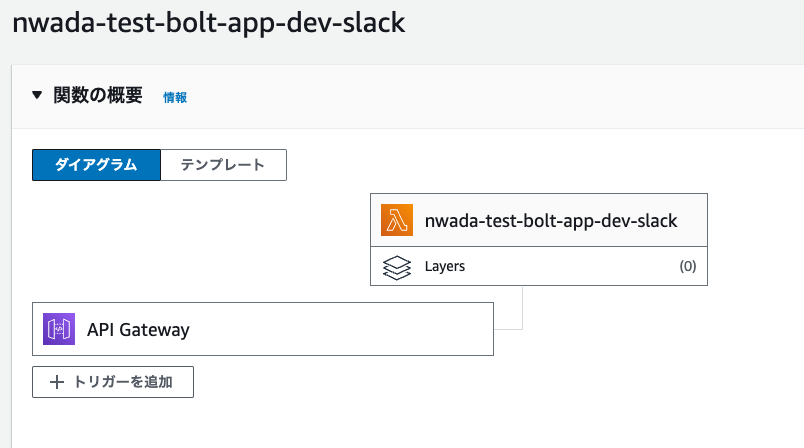This screenshot has width=804, height=448.
Task: Switch to the ダイアグラム tab
Action: tap(96, 165)
